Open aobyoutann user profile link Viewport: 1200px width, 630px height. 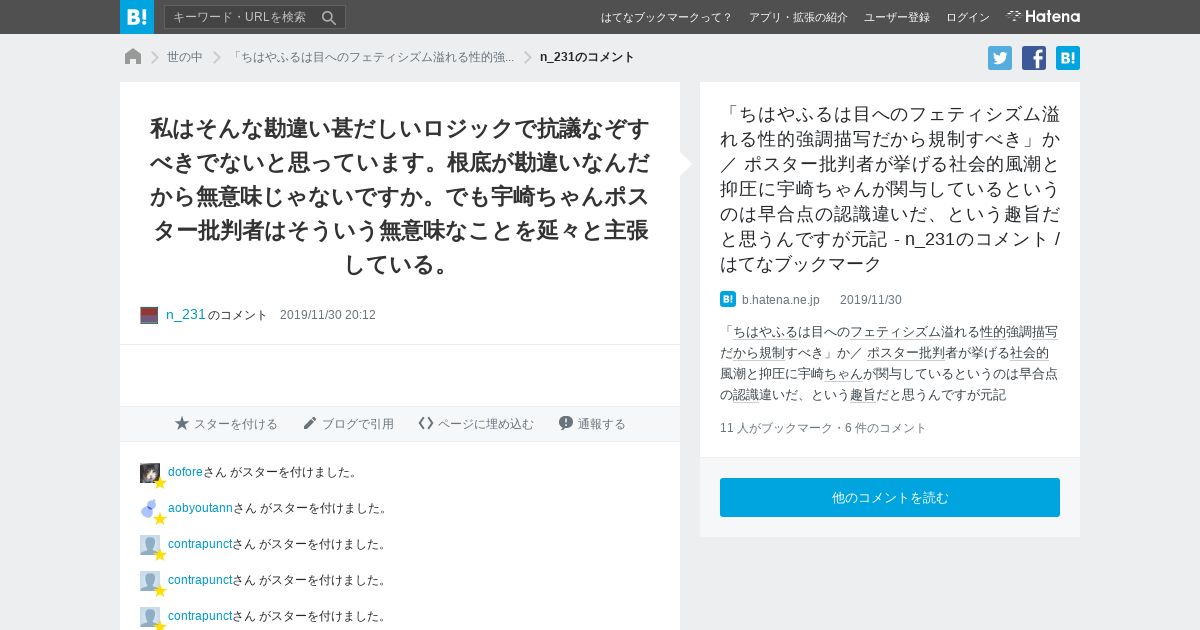pos(200,508)
